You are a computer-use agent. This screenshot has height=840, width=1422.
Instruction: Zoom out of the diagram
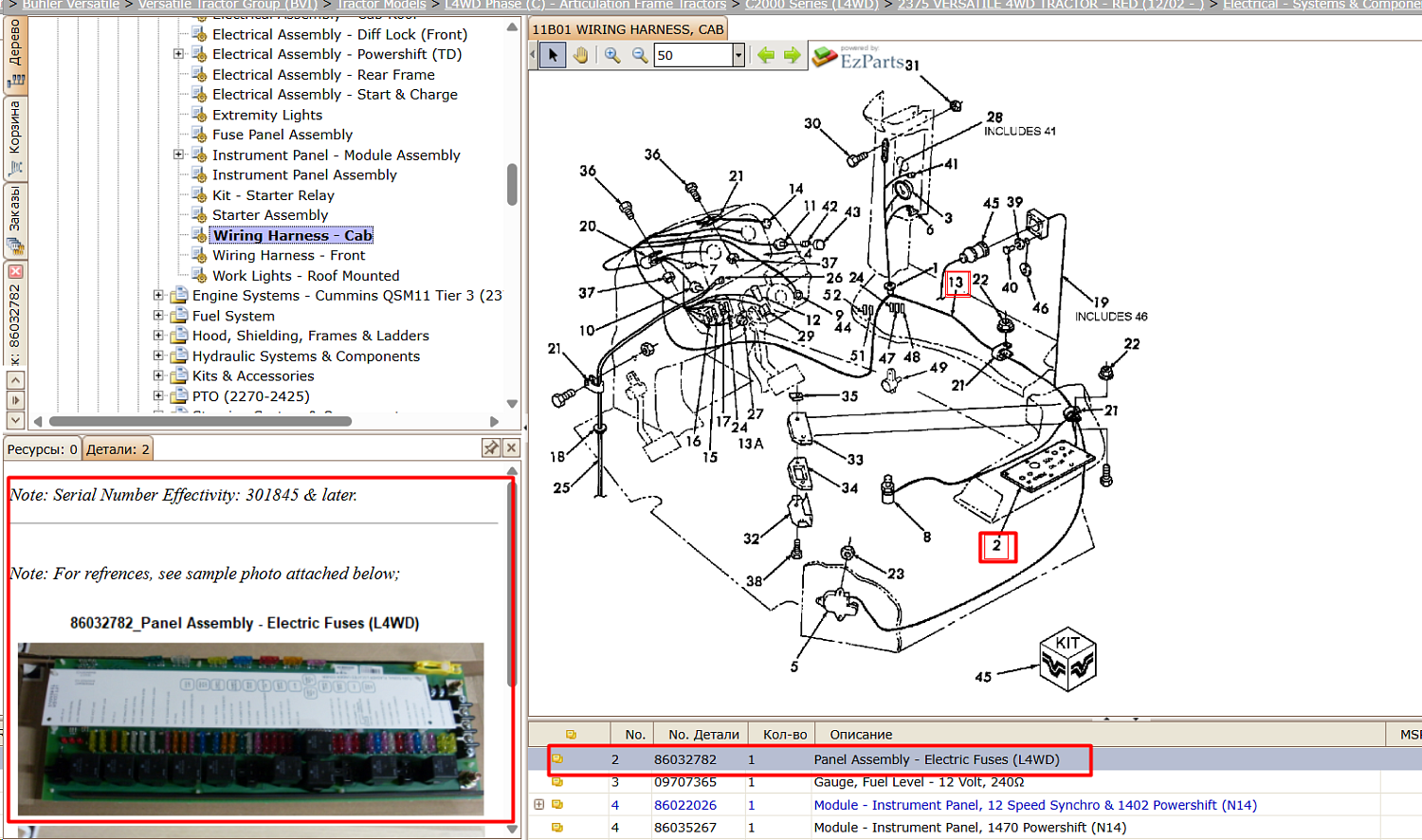pyautogui.click(x=640, y=55)
